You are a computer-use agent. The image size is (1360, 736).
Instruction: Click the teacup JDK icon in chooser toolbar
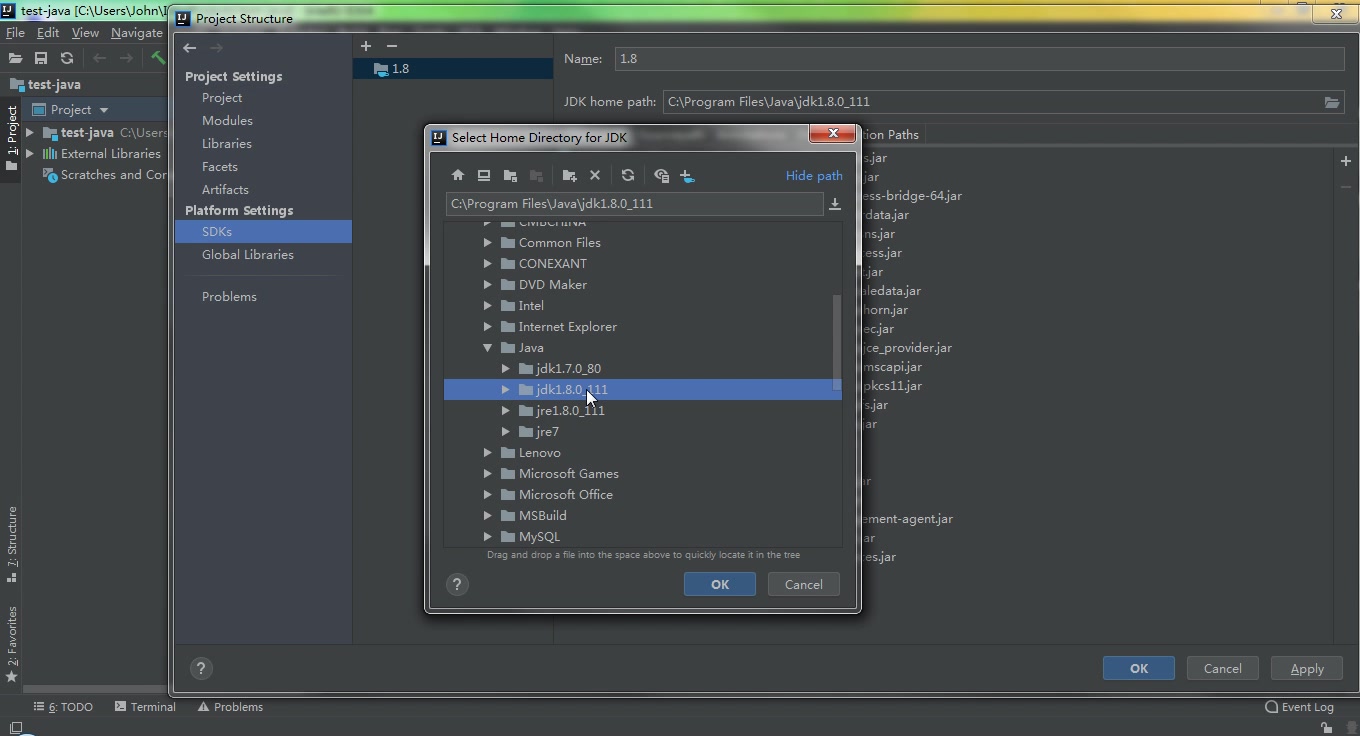[687, 176]
